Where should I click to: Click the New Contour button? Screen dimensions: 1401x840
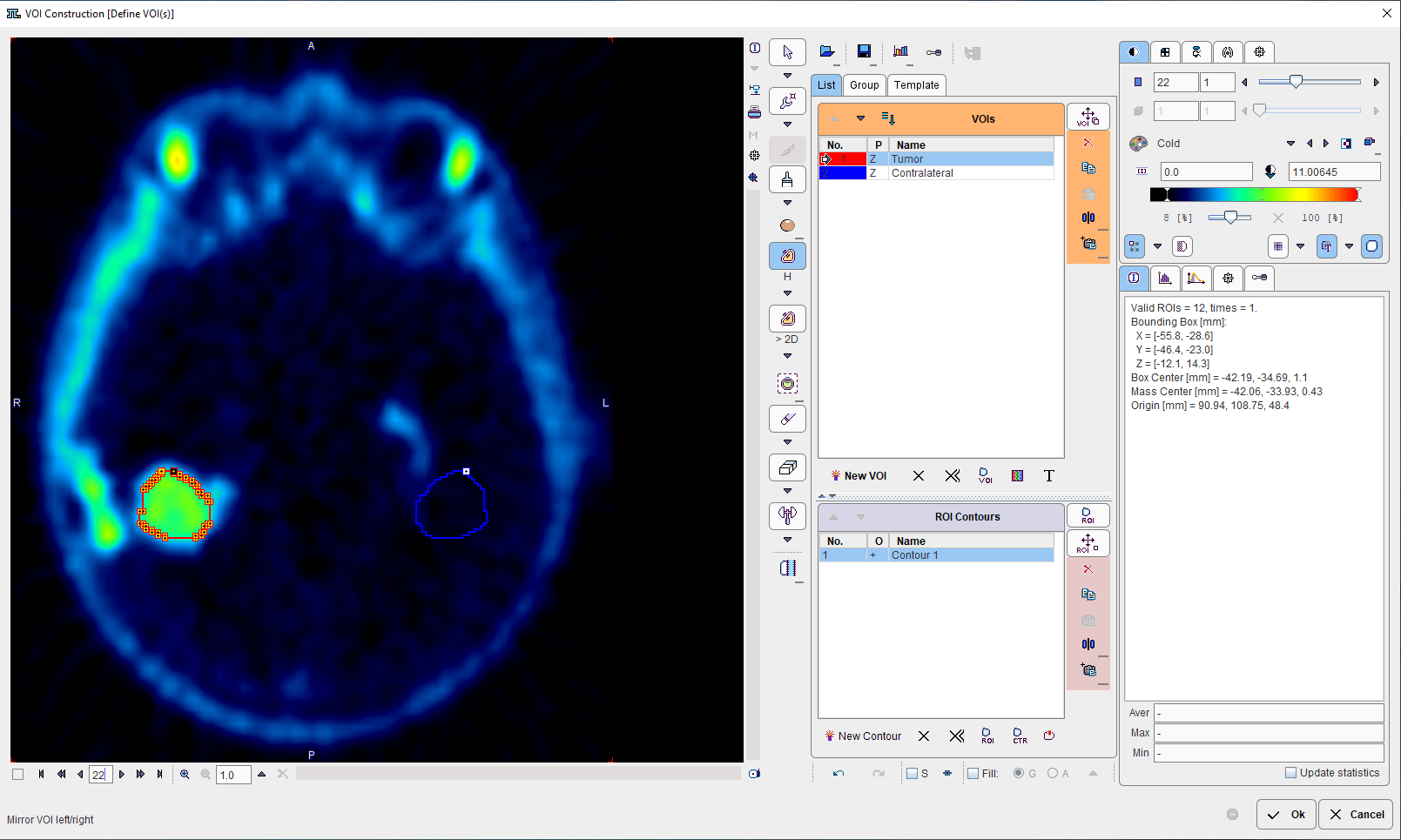(863, 736)
